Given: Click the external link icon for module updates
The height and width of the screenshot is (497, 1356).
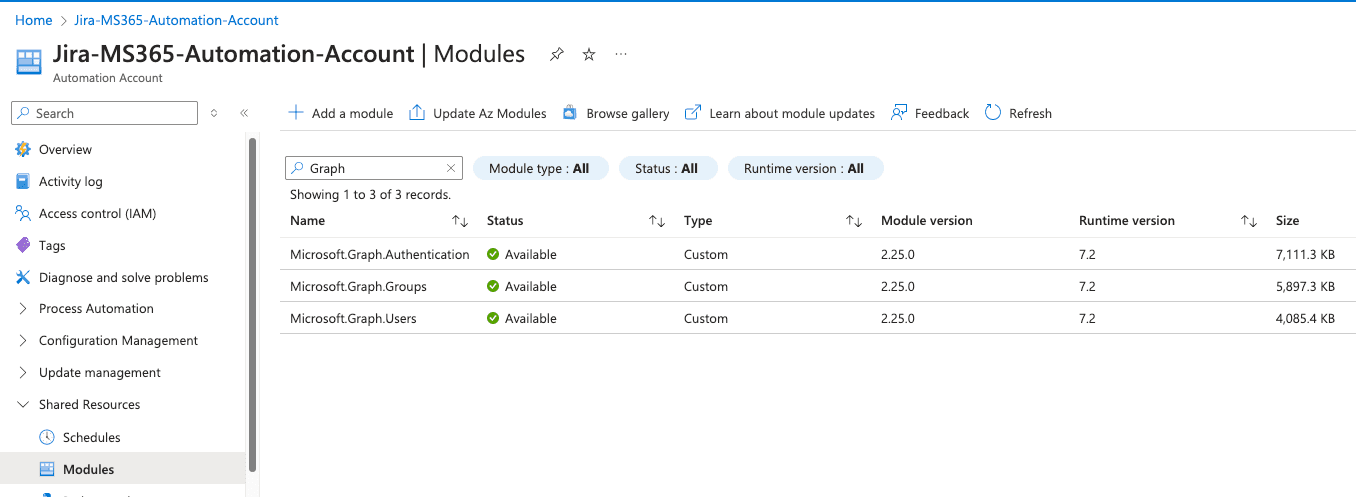Looking at the screenshot, I should coord(693,113).
